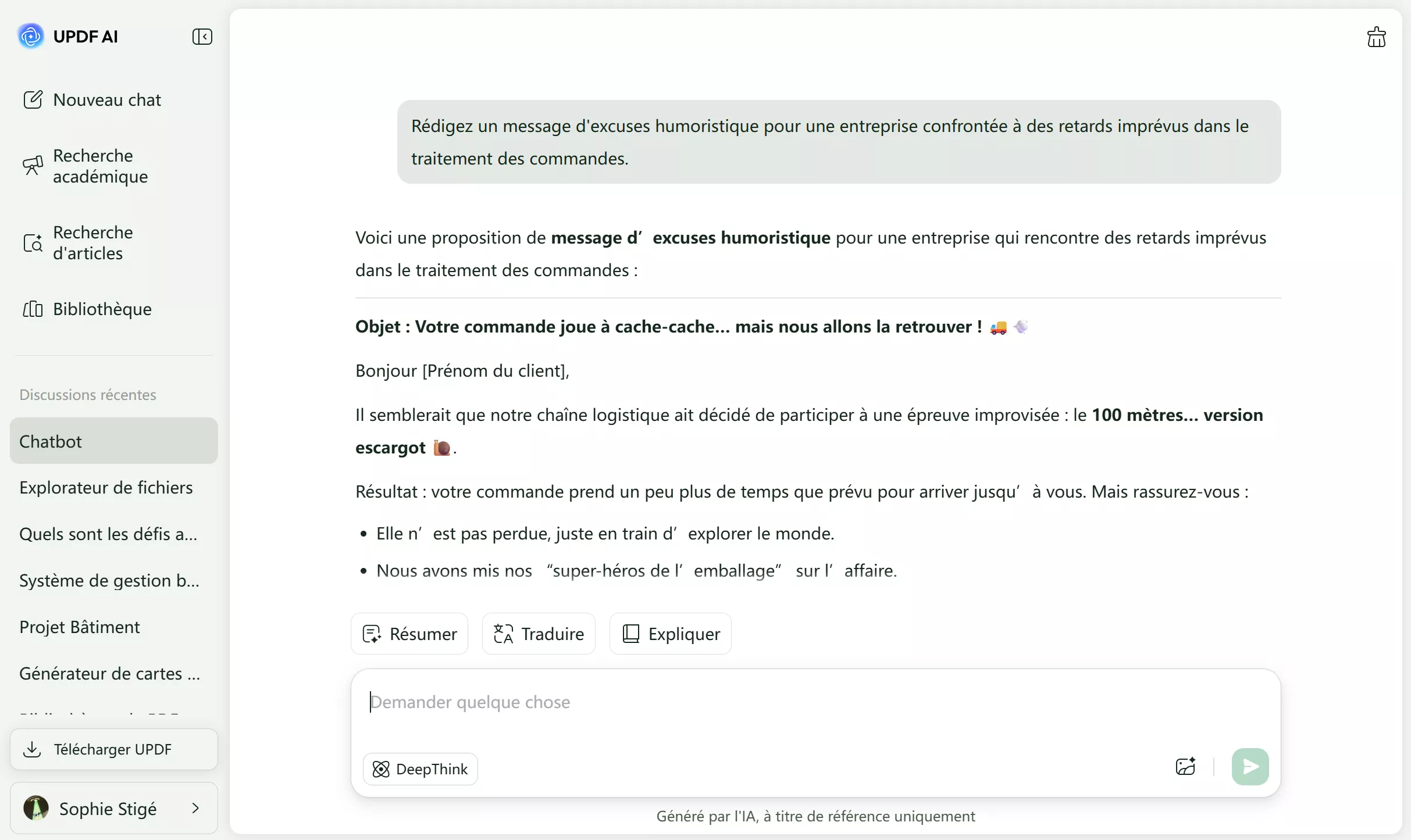Open Recherche d'articles section
Image resolution: width=1411 pixels, height=840 pixels.
tap(93, 243)
